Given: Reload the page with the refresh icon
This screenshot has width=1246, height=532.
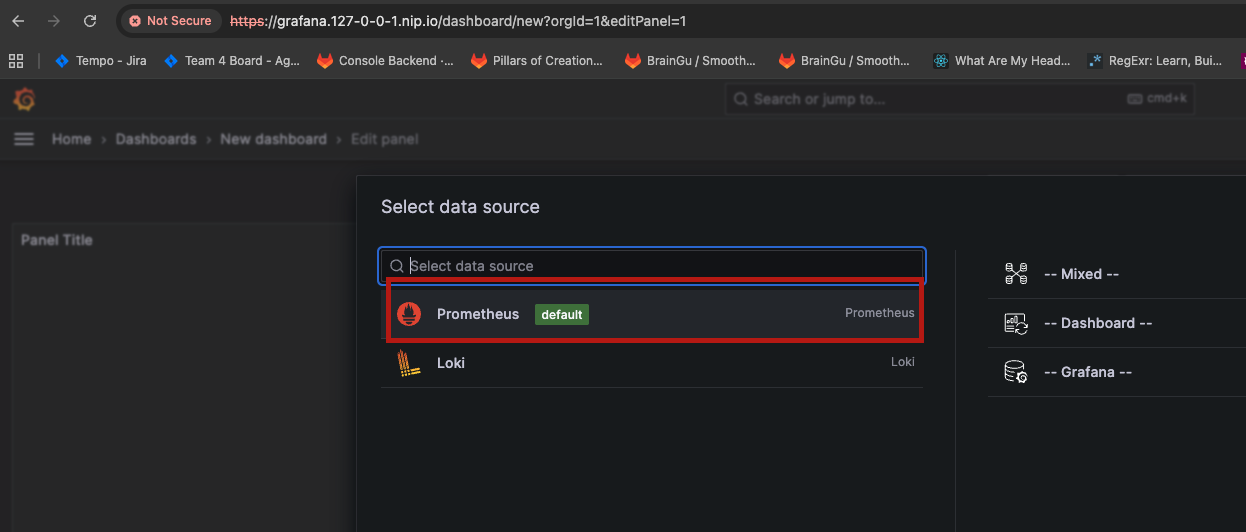Looking at the screenshot, I should coord(90,21).
